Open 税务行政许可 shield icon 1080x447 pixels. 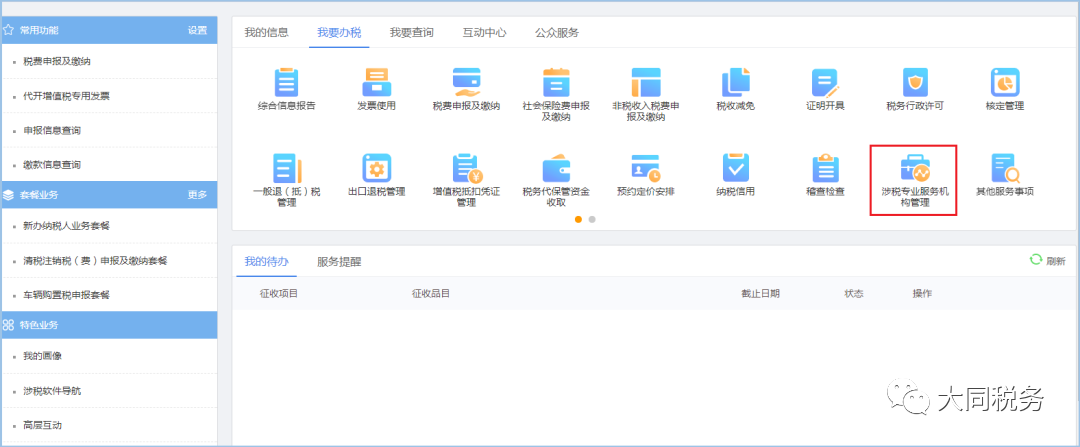point(915,82)
